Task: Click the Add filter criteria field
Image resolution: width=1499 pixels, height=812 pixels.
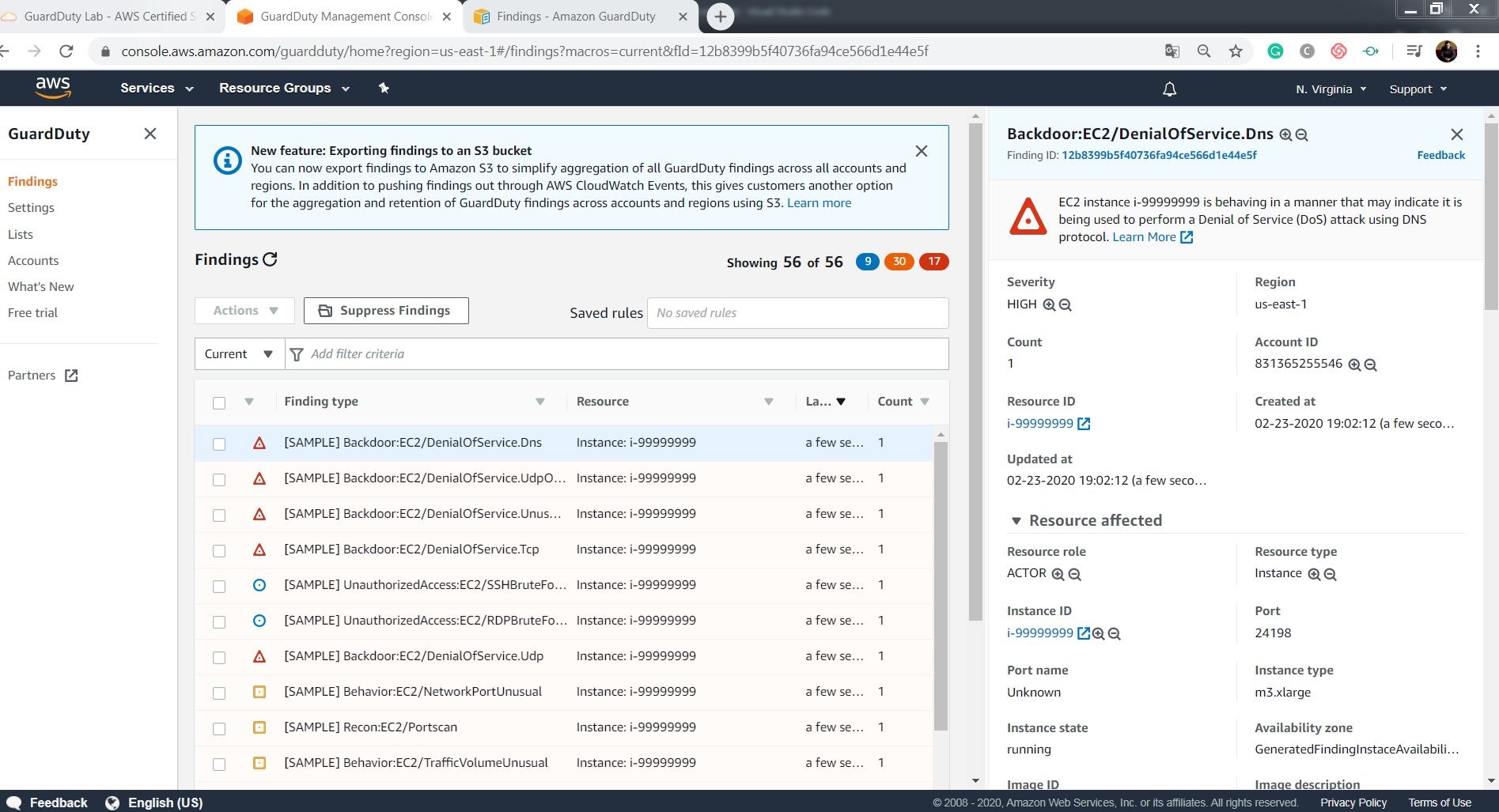Action: click(x=617, y=354)
